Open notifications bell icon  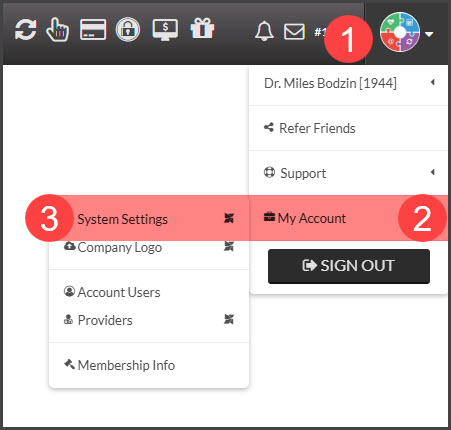[x=264, y=31]
